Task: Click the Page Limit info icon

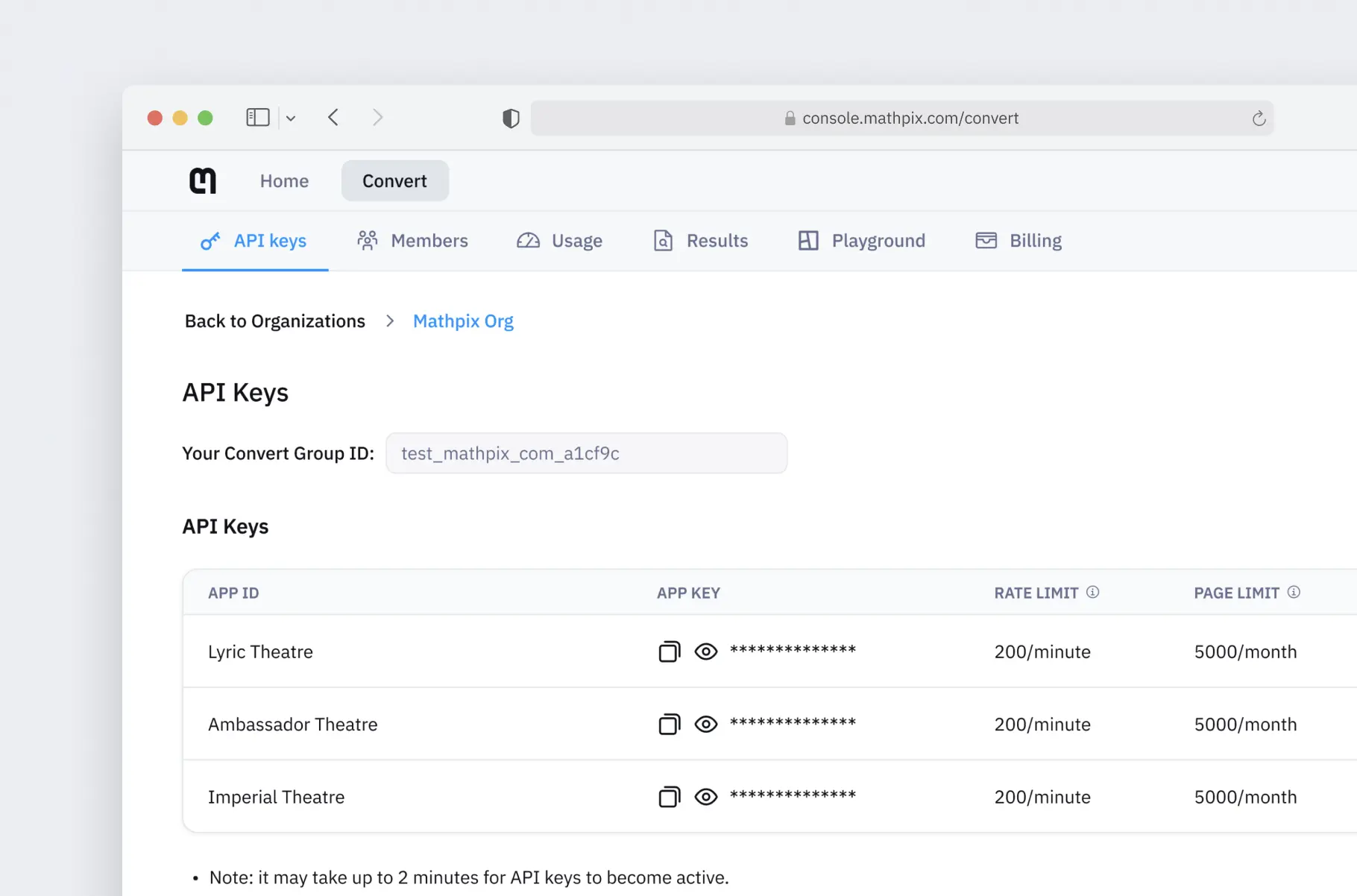Action: [1294, 592]
